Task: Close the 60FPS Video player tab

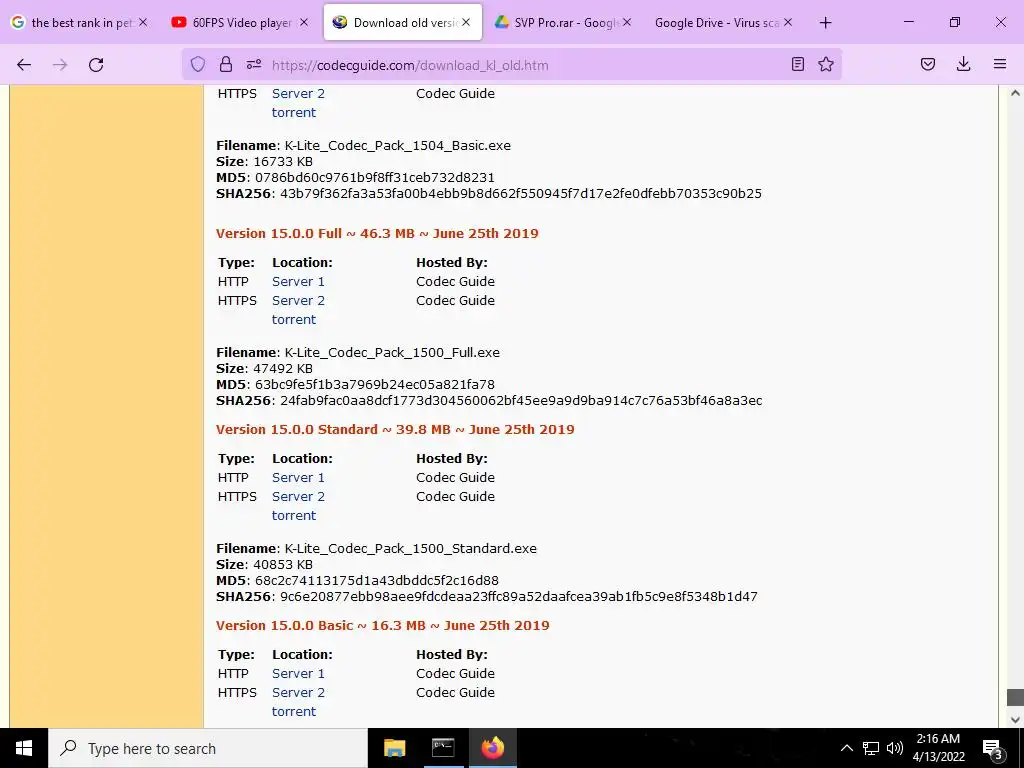Action: 304,22
